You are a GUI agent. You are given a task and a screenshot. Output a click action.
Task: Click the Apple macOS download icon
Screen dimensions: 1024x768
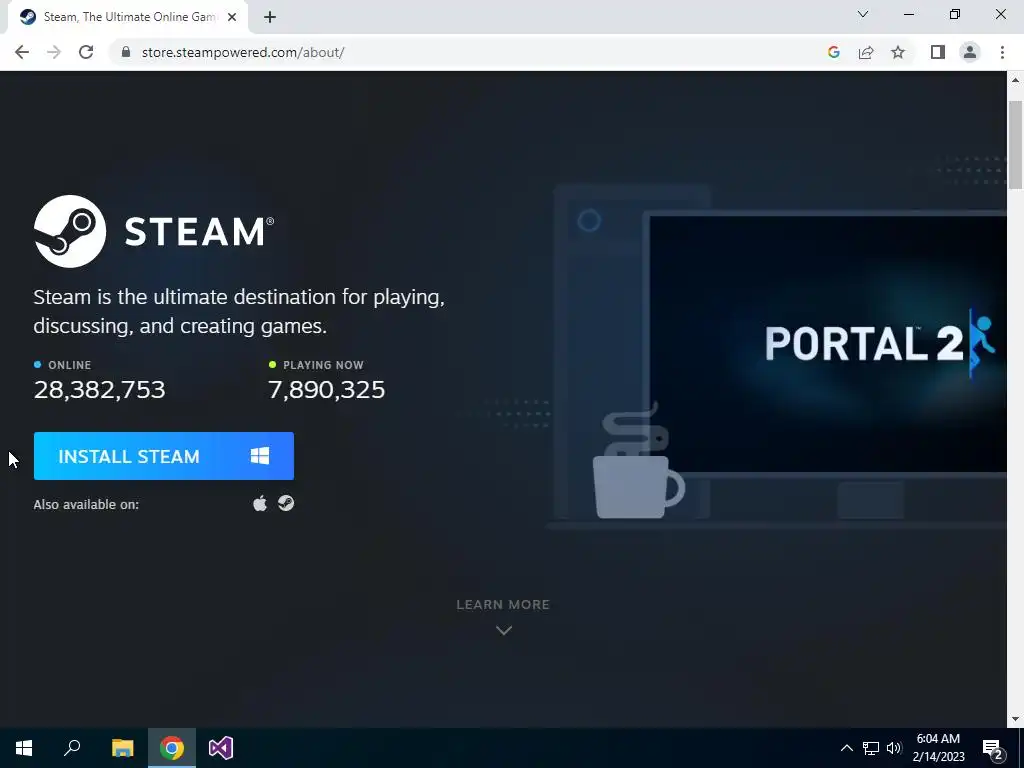(x=260, y=504)
